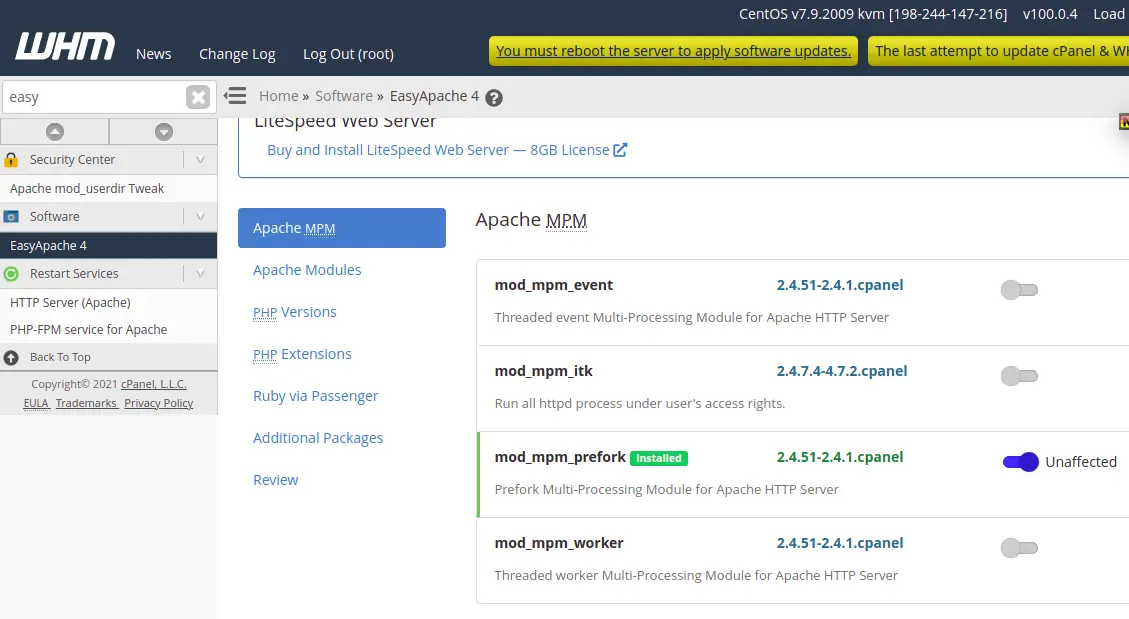Click mod_mpm_itk version 2.4.7.4-4.7.2.cpanel
Viewport: 1129px width, 619px height.
click(842, 371)
